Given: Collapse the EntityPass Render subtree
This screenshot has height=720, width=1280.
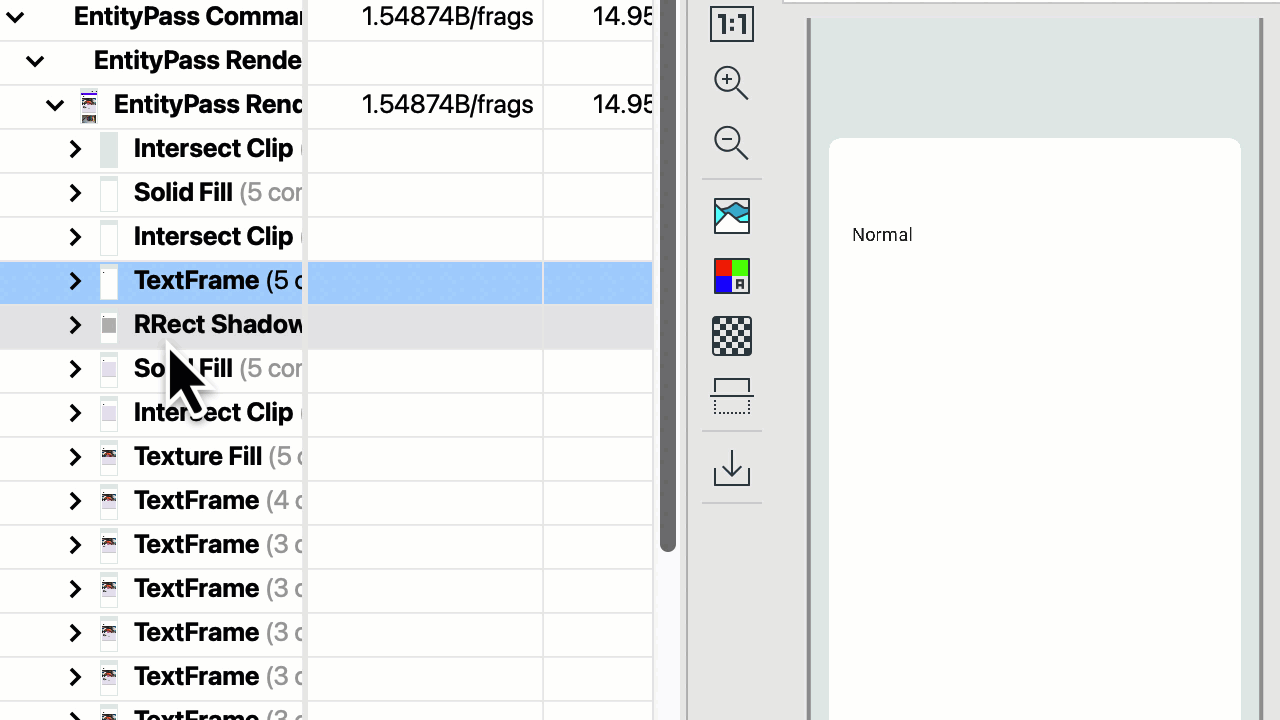Looking at the screenshot, I should coord(35,61).
